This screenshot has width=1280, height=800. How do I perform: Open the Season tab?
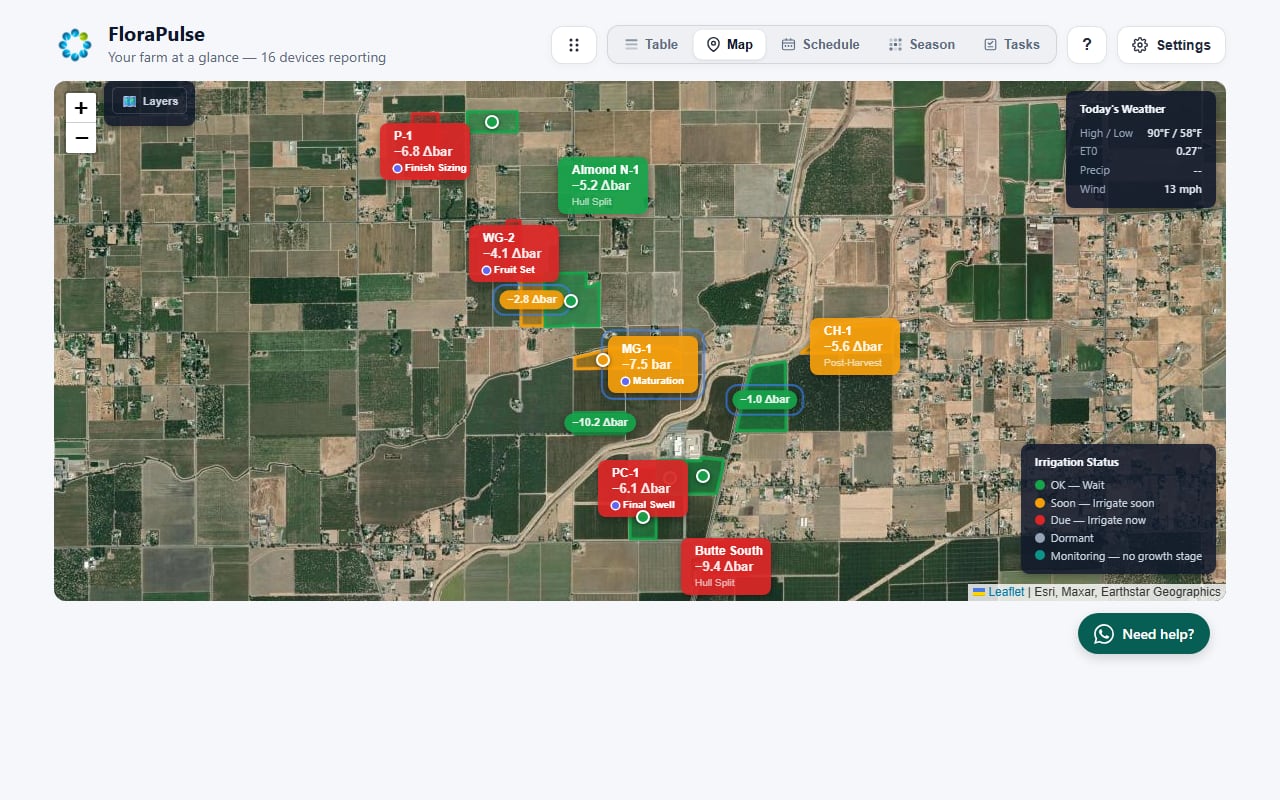pos(921,45)
